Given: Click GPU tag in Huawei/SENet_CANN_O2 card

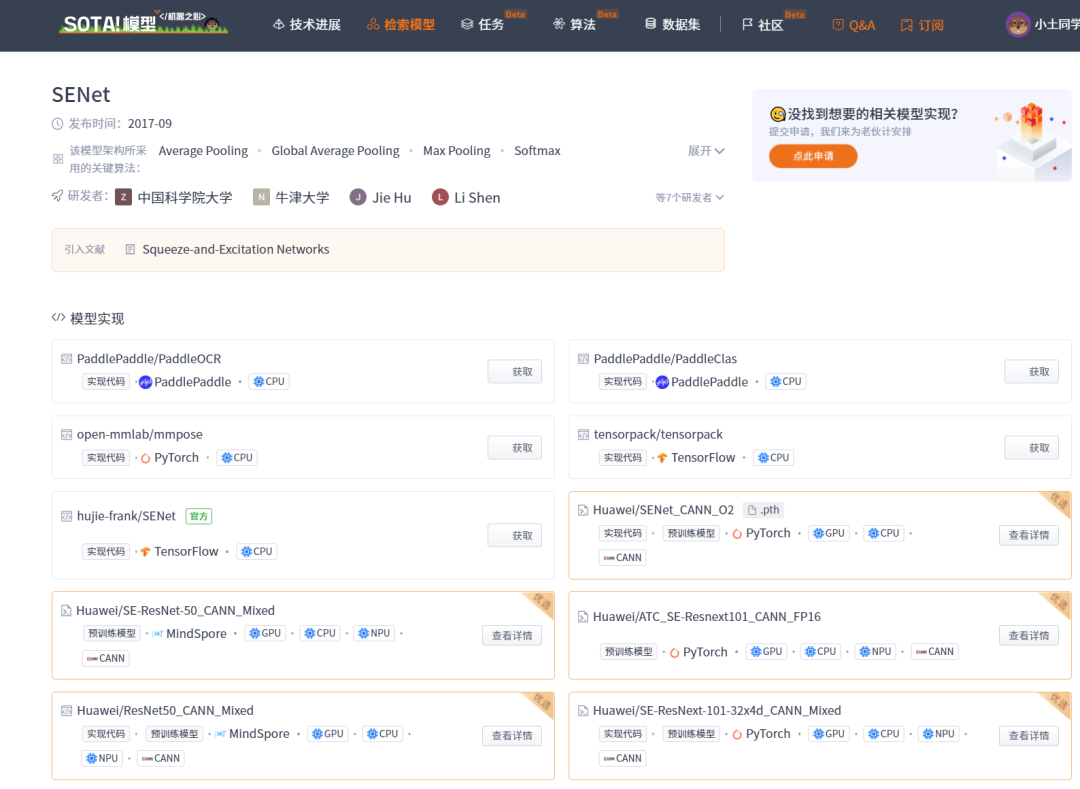Looking at the screenshot, I should point(828,534).
